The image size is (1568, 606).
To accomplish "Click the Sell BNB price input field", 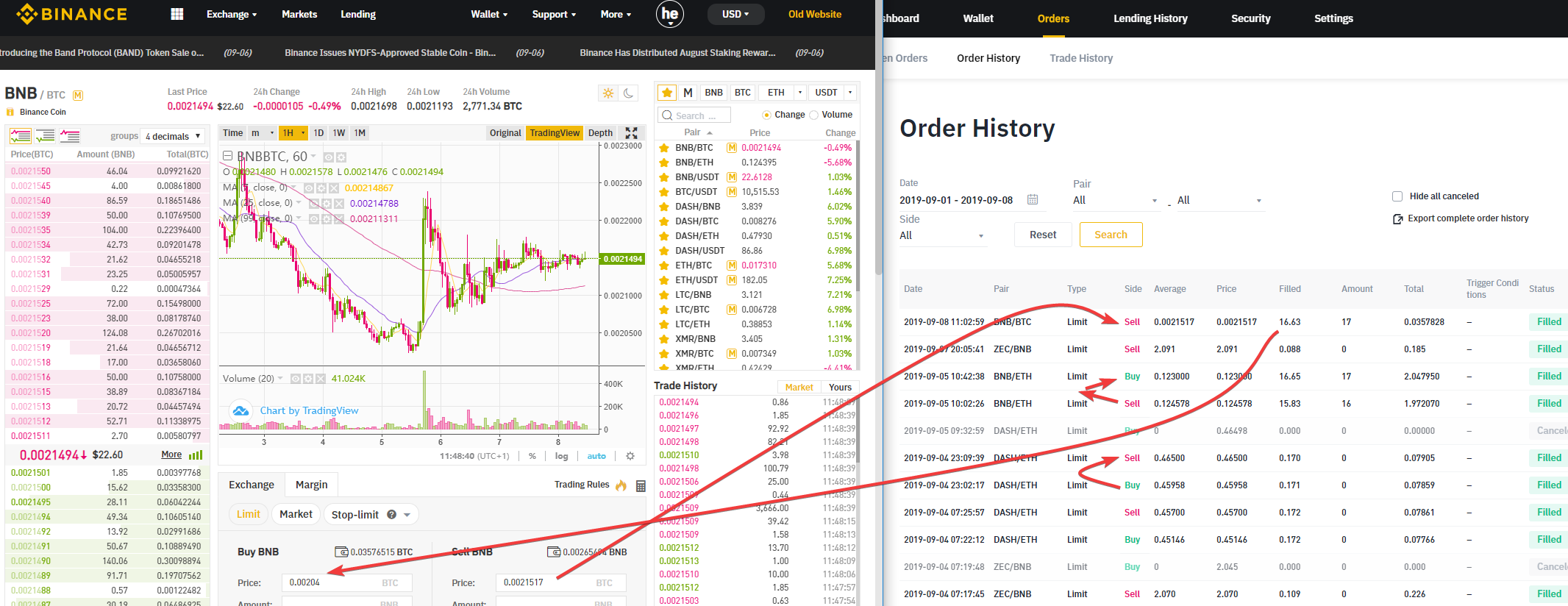I will [x=560, y=582].
